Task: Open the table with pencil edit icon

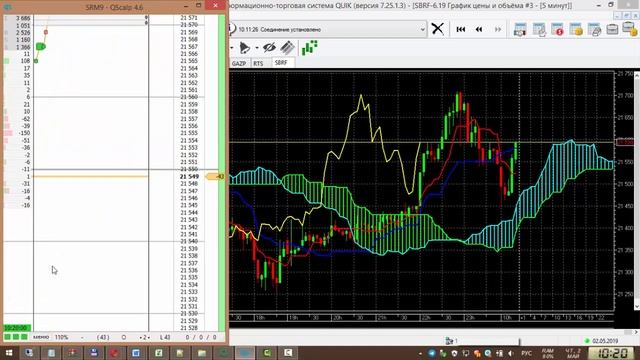Action: click(x=539, y=29)
